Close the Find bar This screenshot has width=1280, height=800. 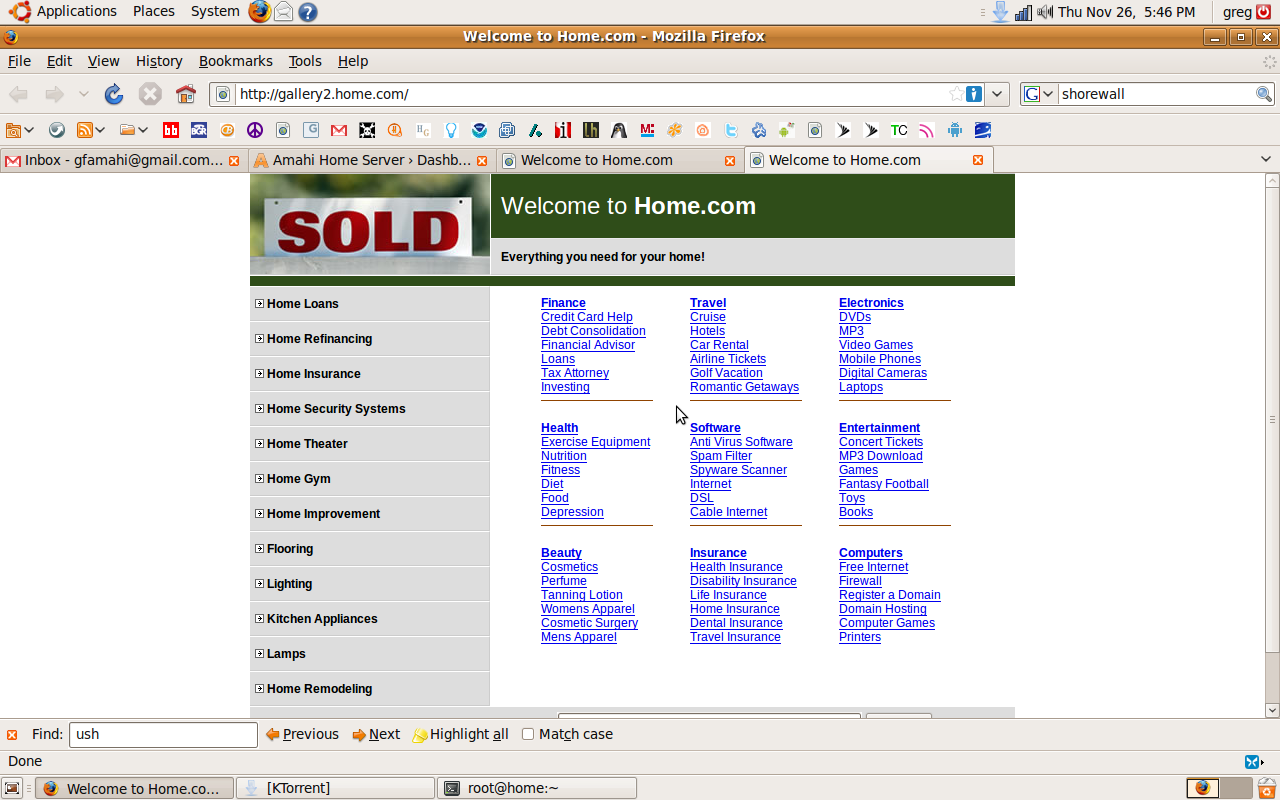click(12, 734)
